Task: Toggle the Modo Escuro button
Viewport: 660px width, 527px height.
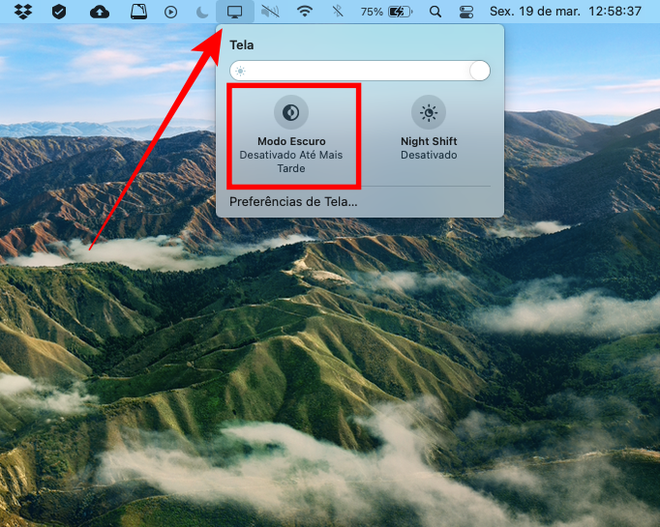Action: (x=291, y=112)
